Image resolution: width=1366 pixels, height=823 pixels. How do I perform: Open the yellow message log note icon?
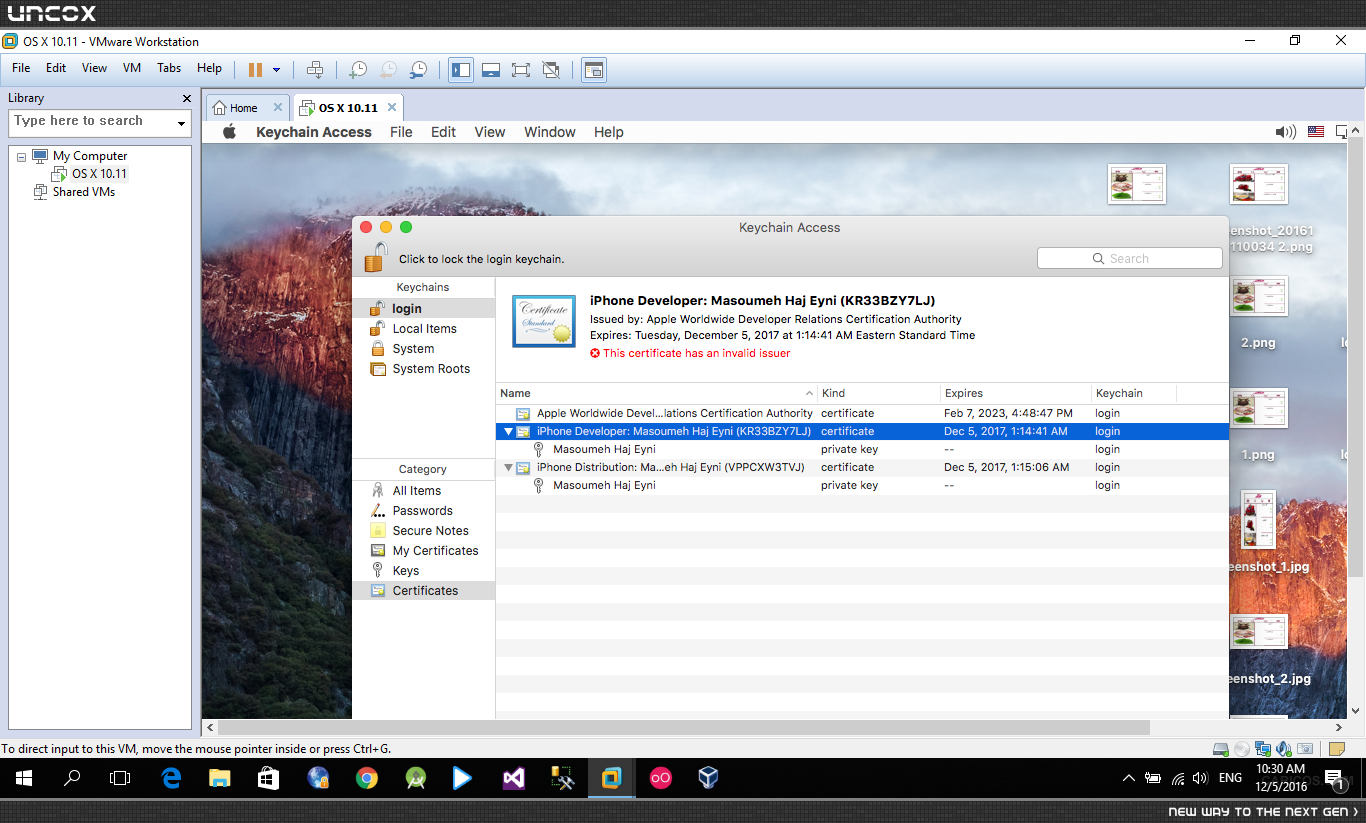pyautogui.click(x=1337, y=749)
